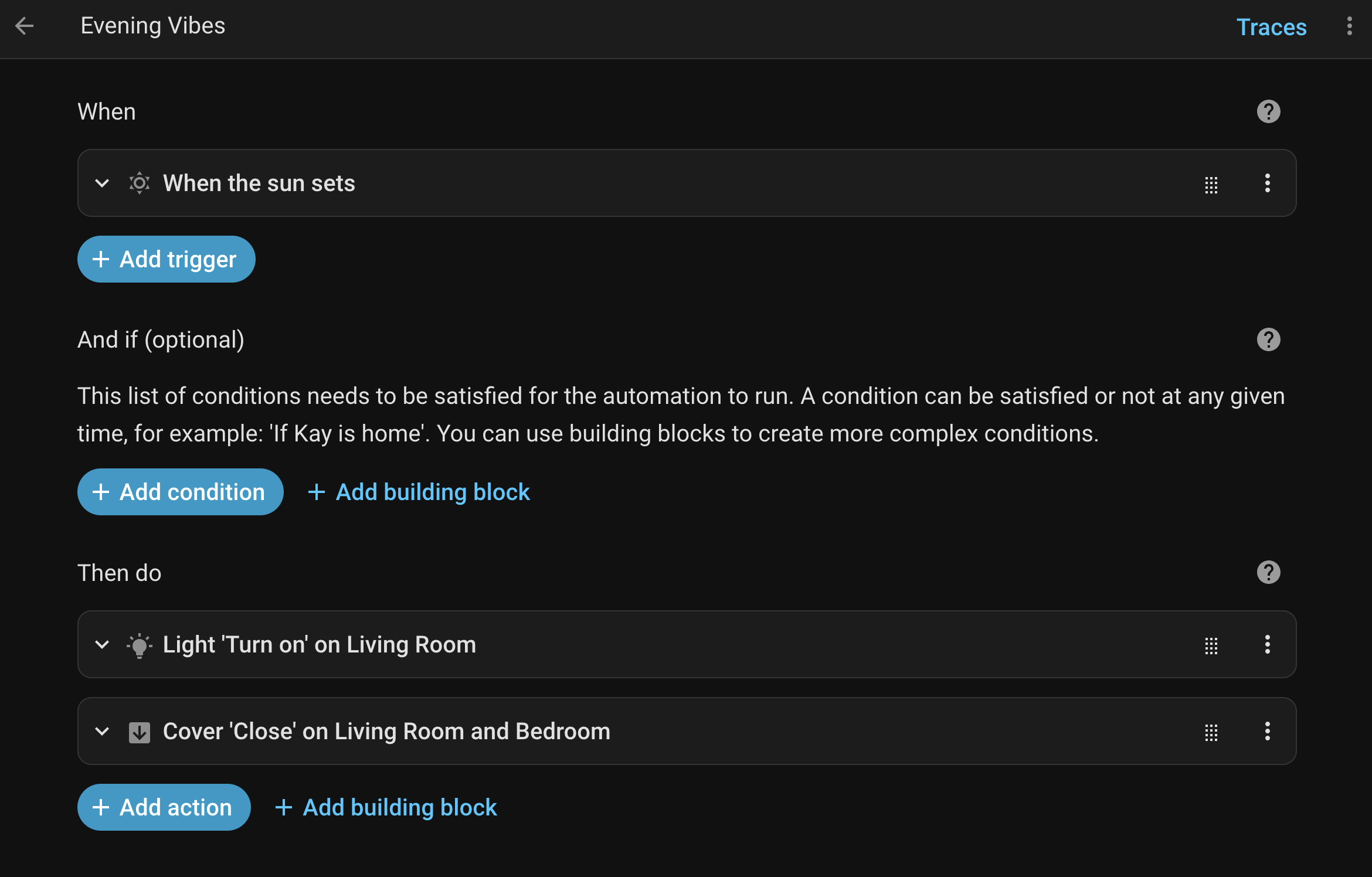Open help for the And if section

coord(1268,339)
